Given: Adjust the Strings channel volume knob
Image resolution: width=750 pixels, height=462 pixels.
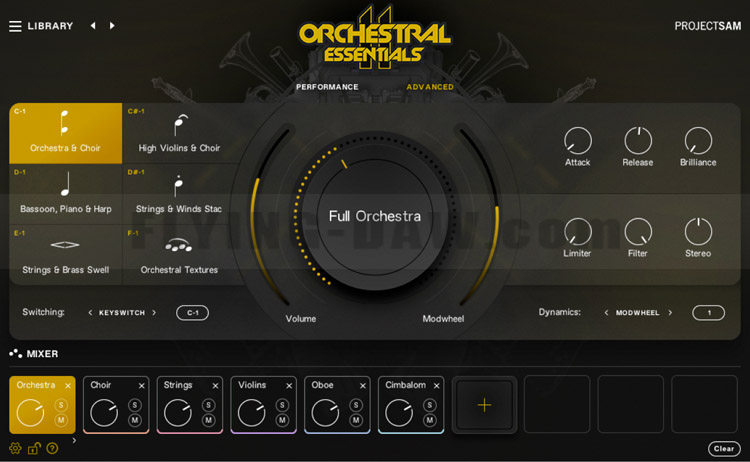Looking at the screenshot, I should (x=177, y=413).
